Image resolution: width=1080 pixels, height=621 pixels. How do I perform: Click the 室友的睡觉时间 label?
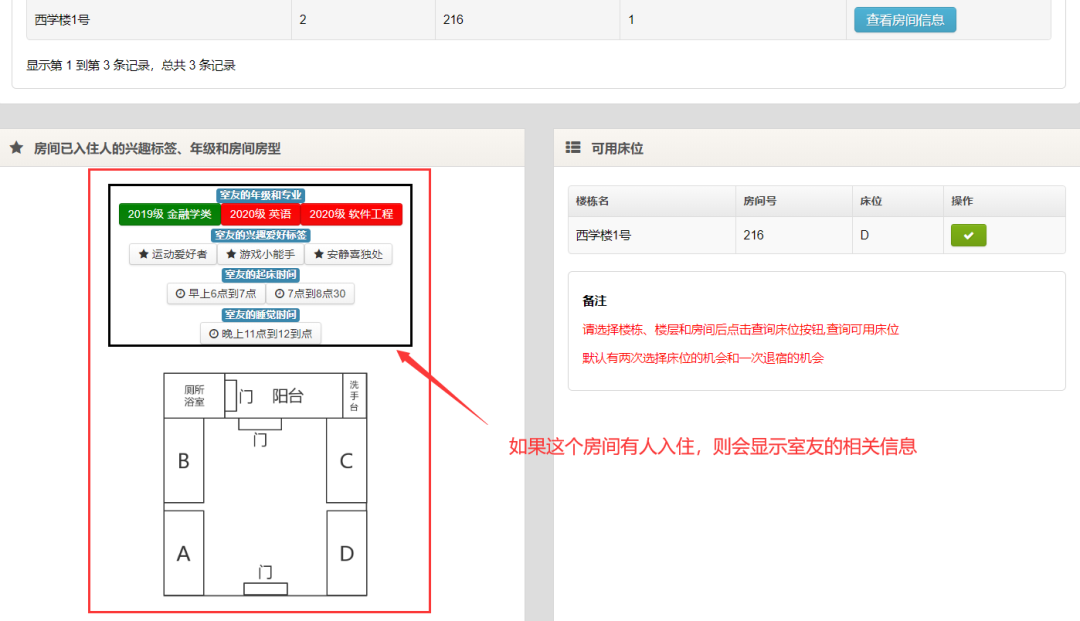point(260,314)
